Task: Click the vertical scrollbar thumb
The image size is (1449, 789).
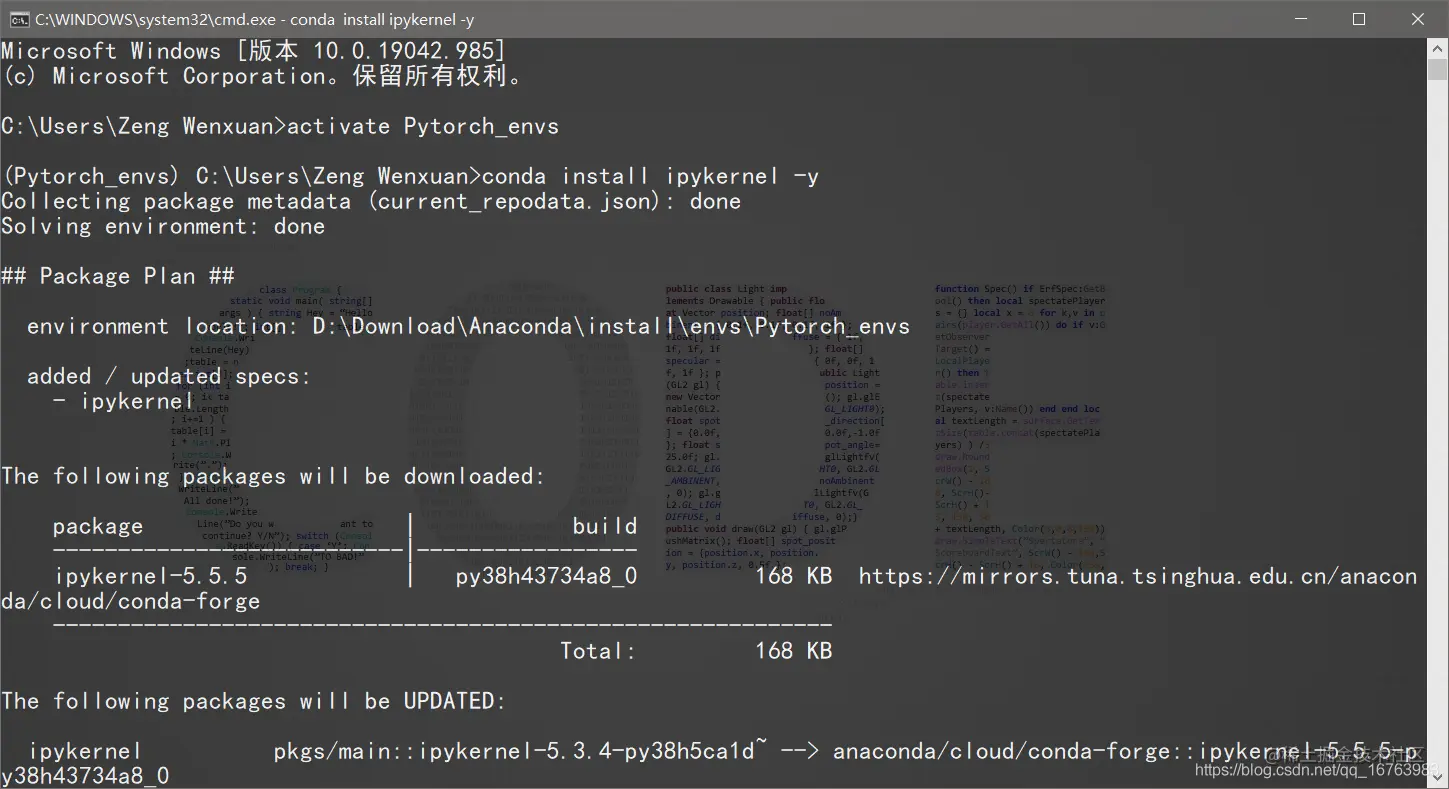Action: [x=1438, y=70]
